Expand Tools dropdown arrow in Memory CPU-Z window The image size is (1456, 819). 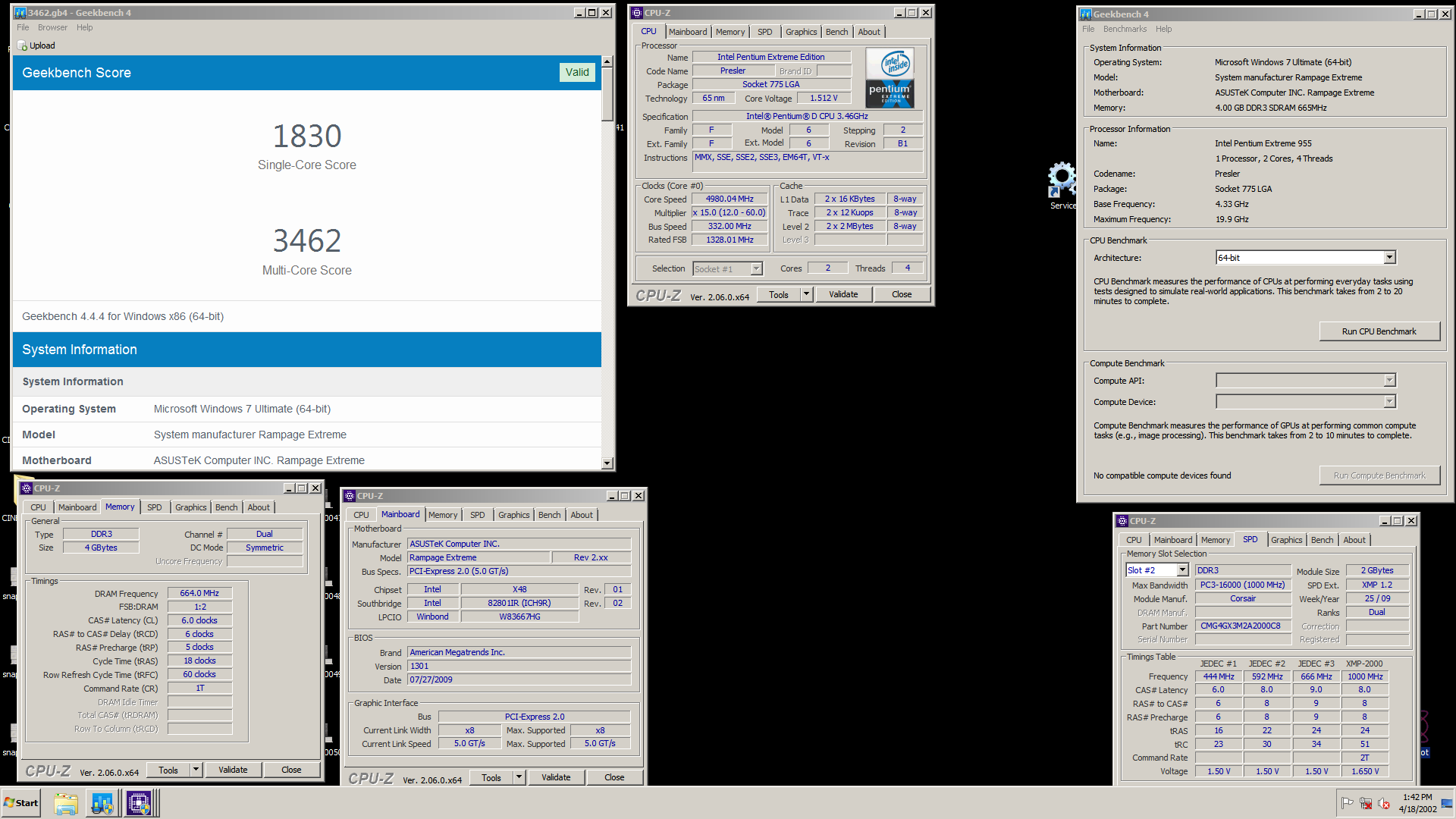196,770
